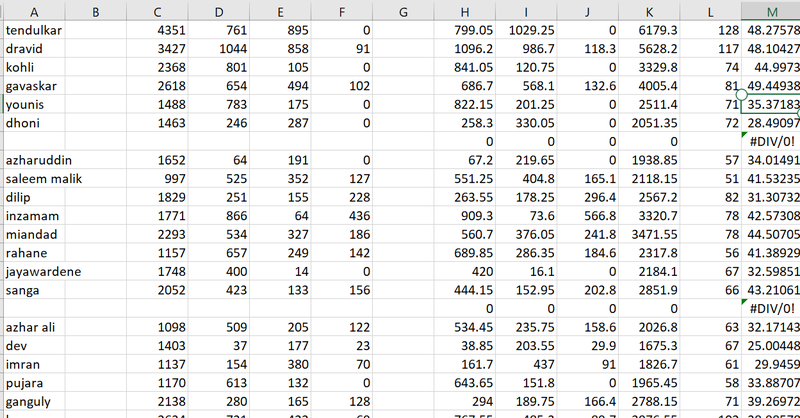Screen dimensions: 800x418
Task: Select cell with value 296.4
Action: [588, 198]
